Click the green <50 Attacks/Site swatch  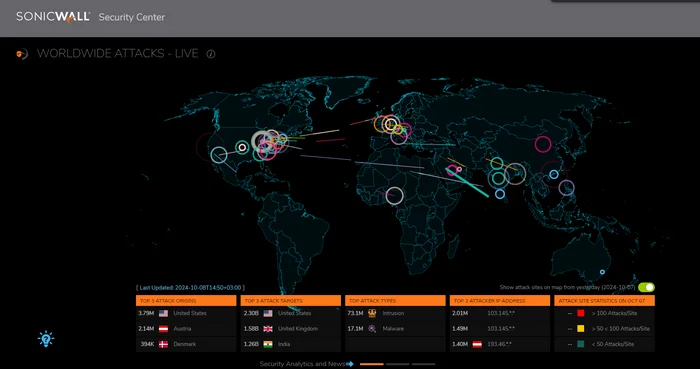click(581, 344)
